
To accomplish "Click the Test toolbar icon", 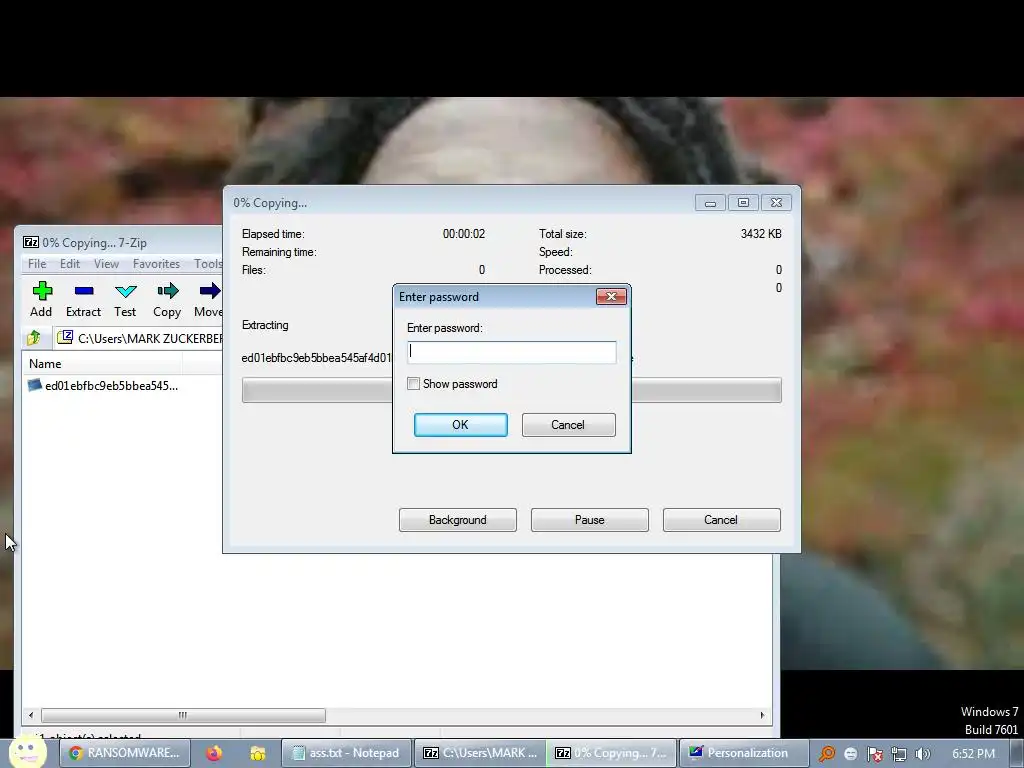I will point(125,299).
